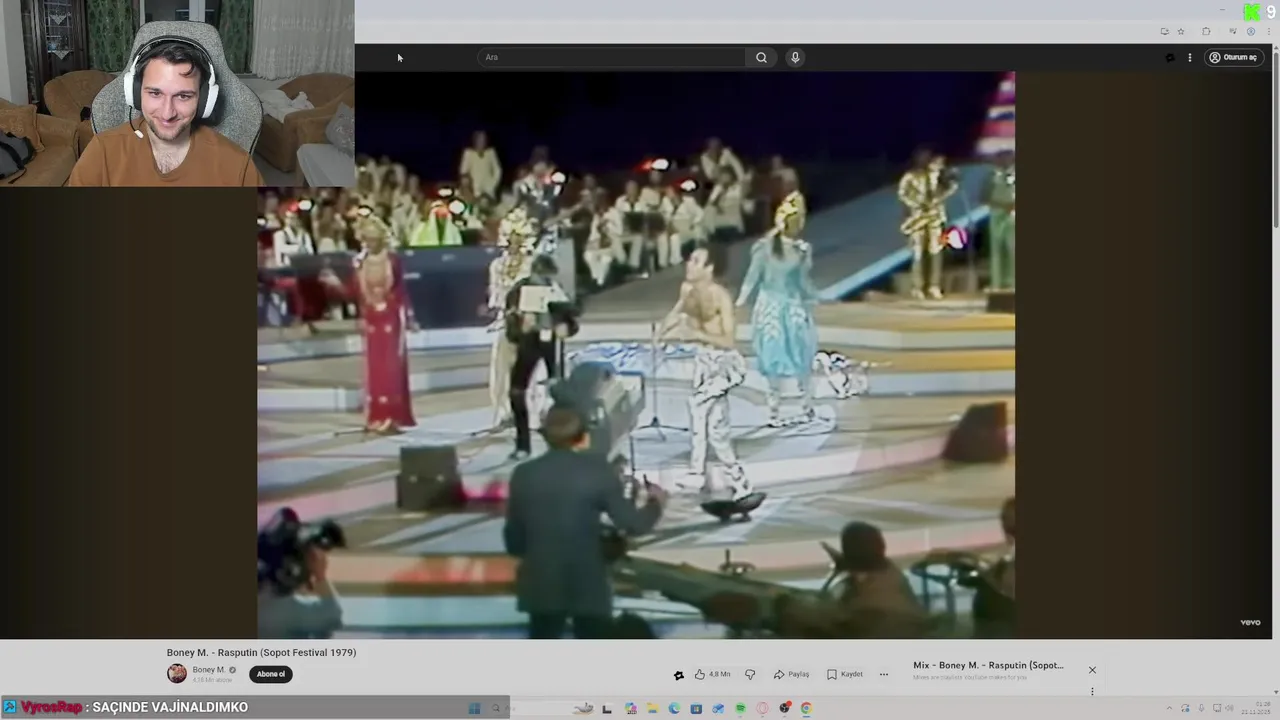Click the dark icon left of YouTube settings dots
The width and height of the screenshot is (1280, 720).
[x=1170, y=57]
